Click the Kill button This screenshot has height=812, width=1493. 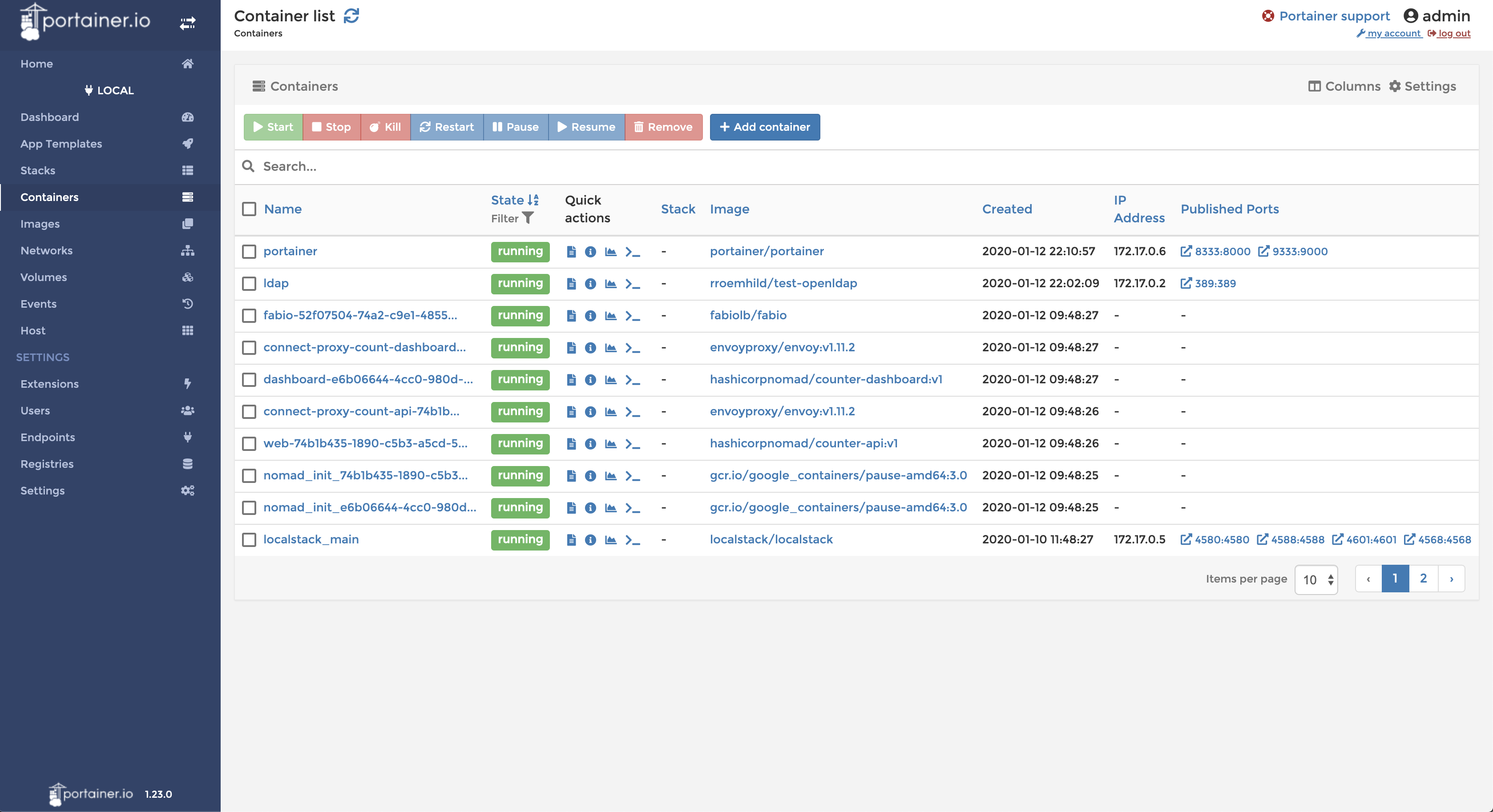point(385,127)
